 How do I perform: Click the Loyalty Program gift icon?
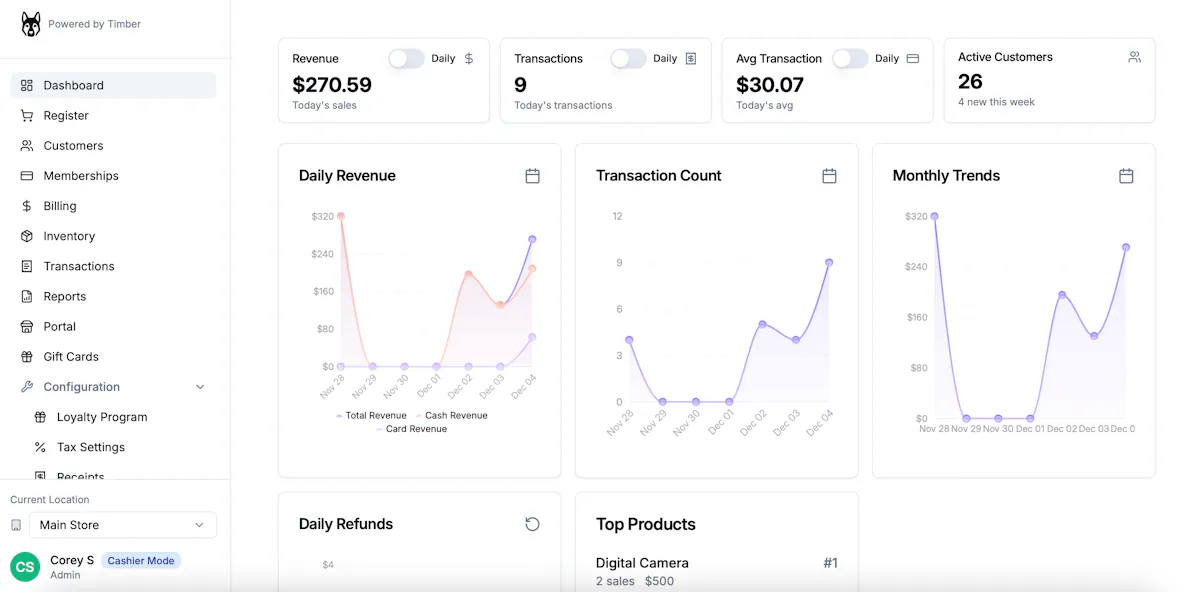[x=40, y=417]
